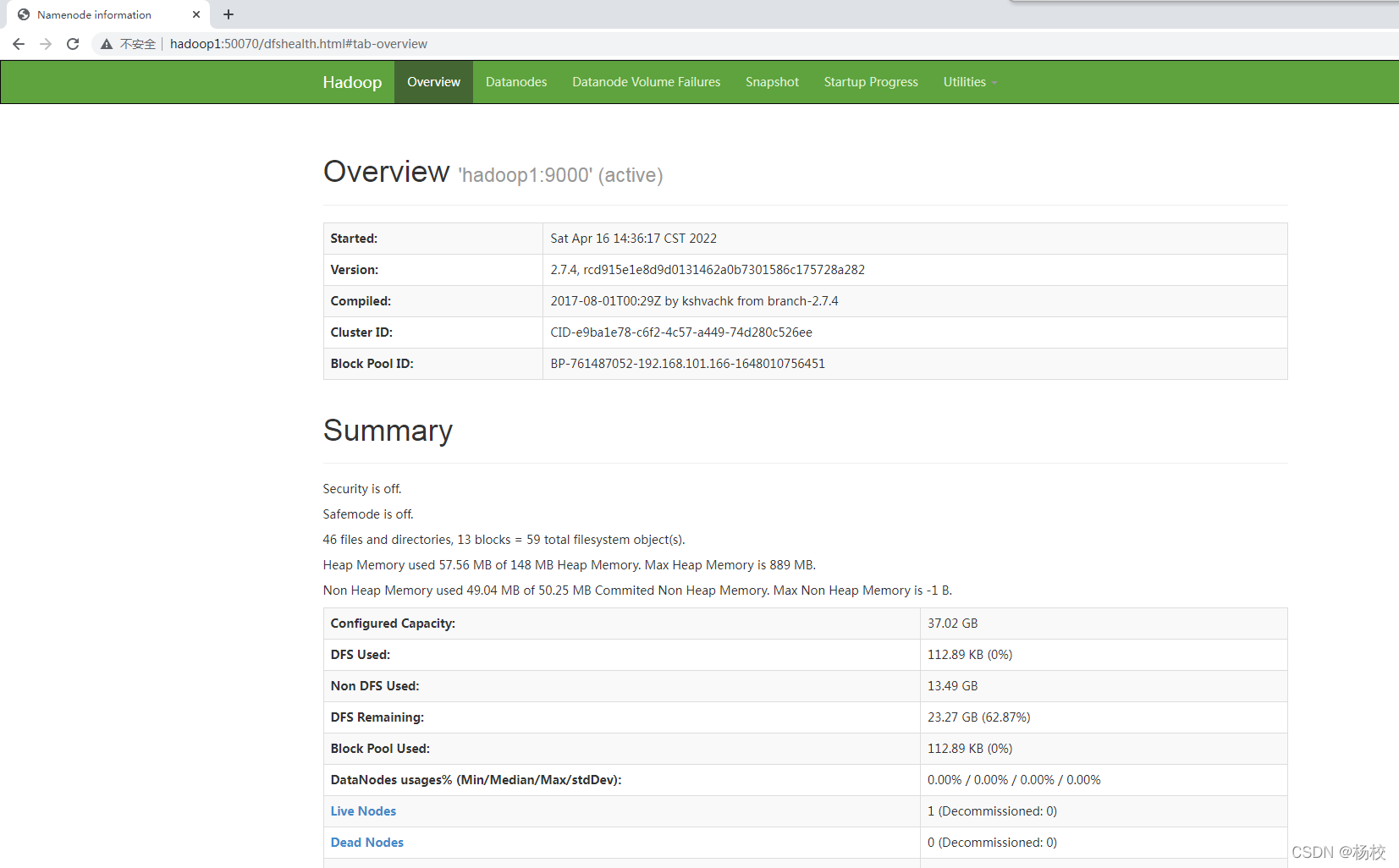Click the 'Non DFS Used:' row label

[375, 686]
